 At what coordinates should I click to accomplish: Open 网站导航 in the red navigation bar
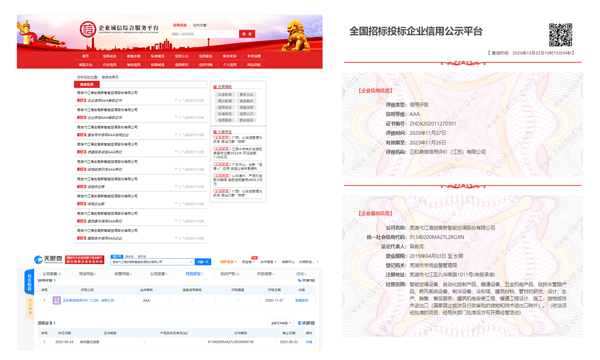point(254,65)
